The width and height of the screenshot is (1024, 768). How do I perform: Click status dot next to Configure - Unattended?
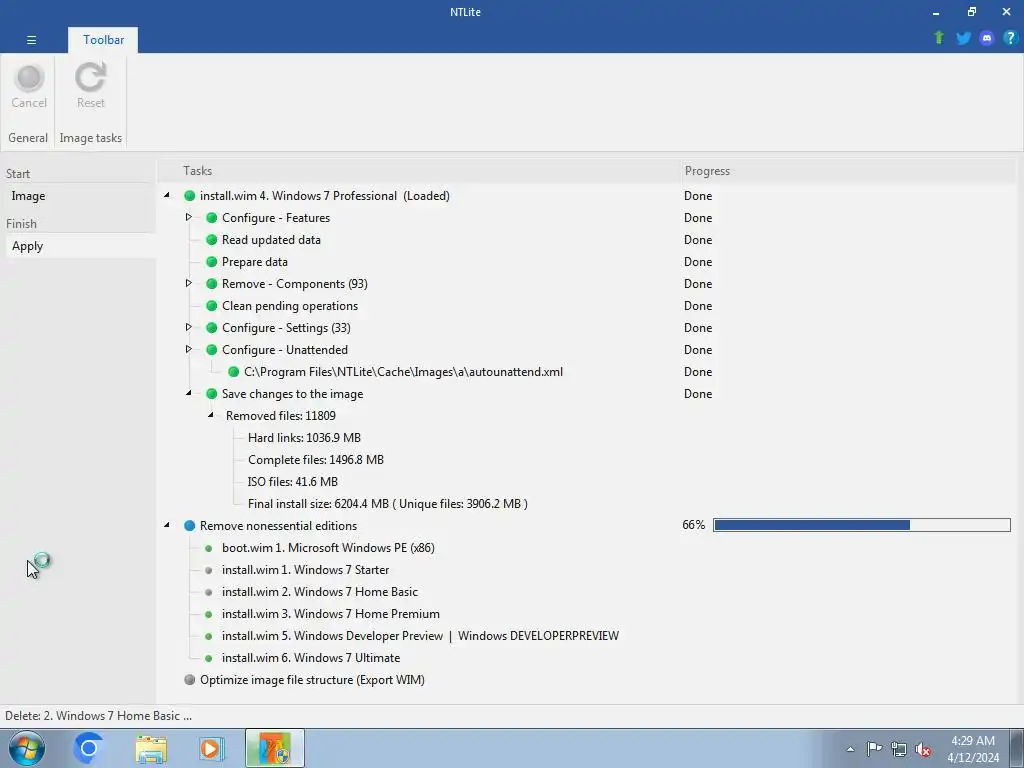click(212, 350)
